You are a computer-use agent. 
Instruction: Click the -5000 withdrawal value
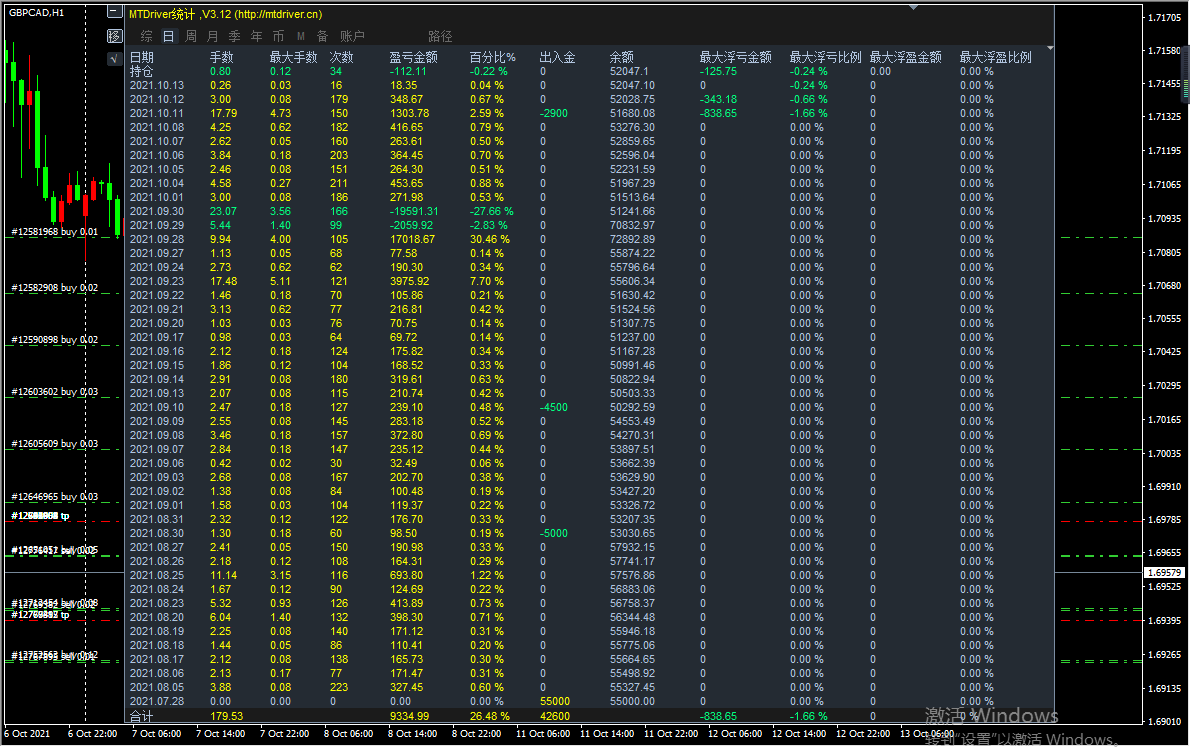pyautogui.click(x=554, y=533)
